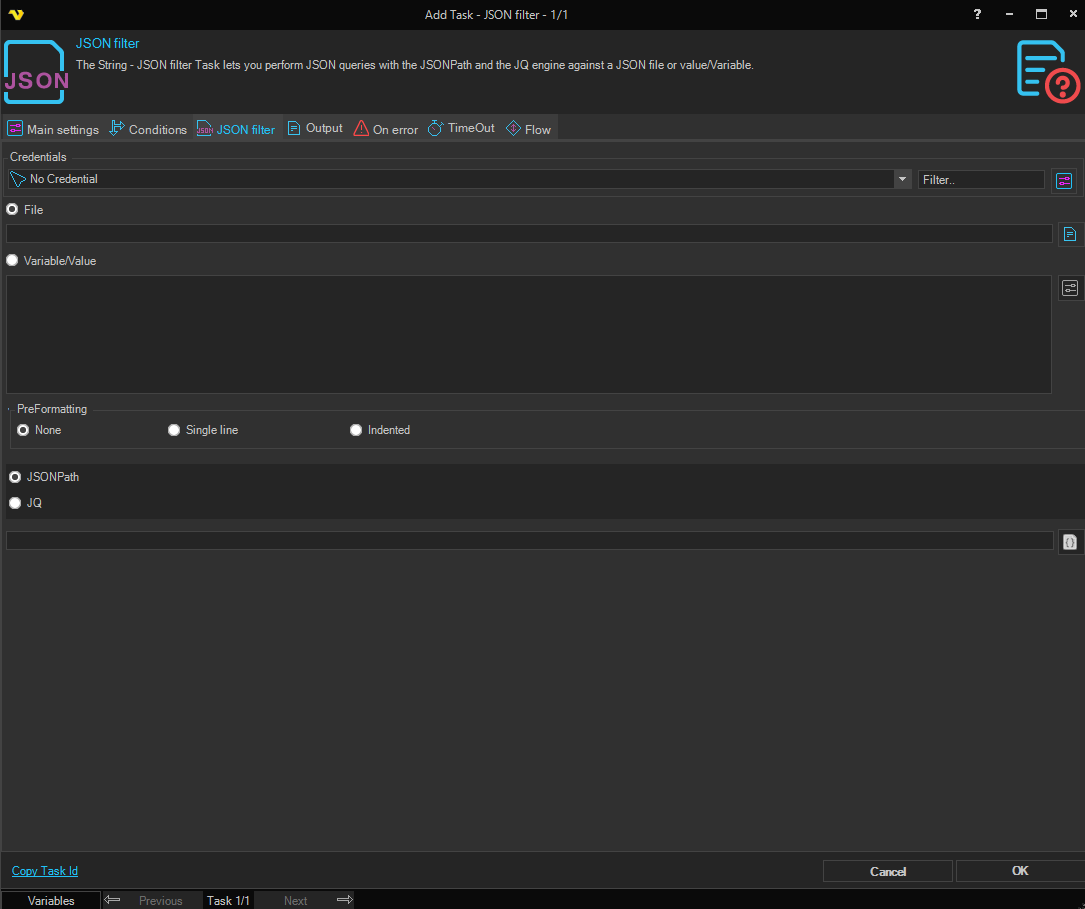Viewport: 1085px width, 909px height.
Task: Open the help document icon with question mark
Action: point(1047,72)
